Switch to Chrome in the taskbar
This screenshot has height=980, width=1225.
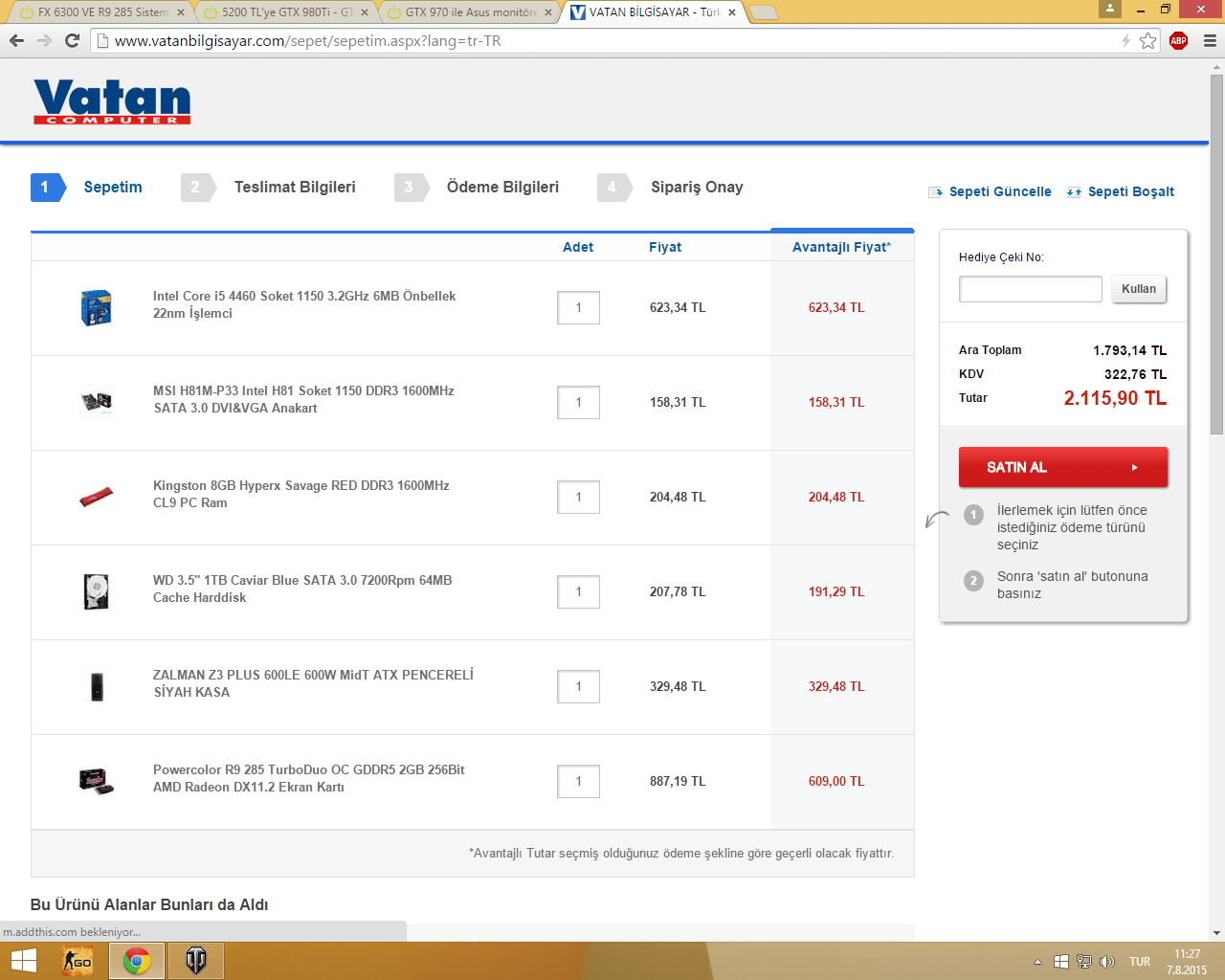137,961
